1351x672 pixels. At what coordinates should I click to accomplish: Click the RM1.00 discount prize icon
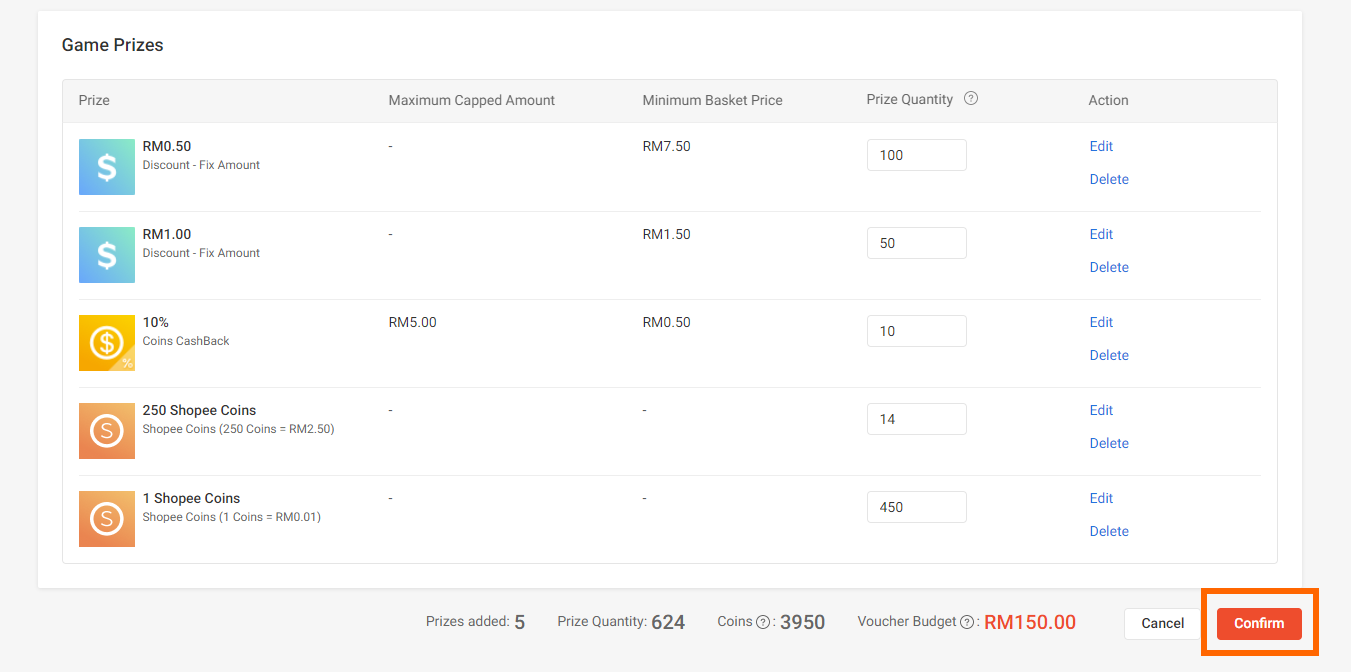(106, 255)
